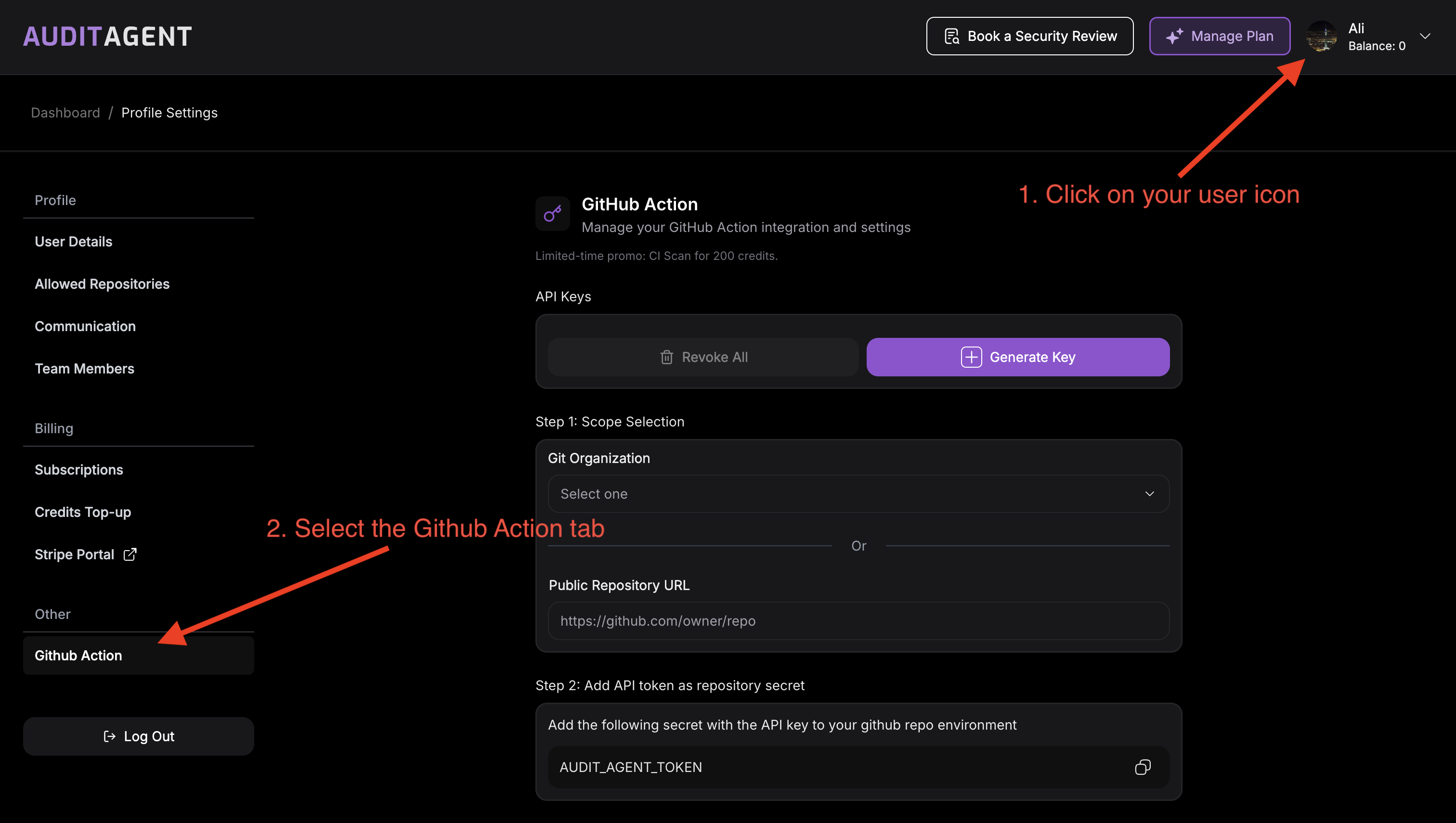Click the trash icon in Revoke All
Image resolution: width=1456 pixels, height=823 pixels.
667,357
